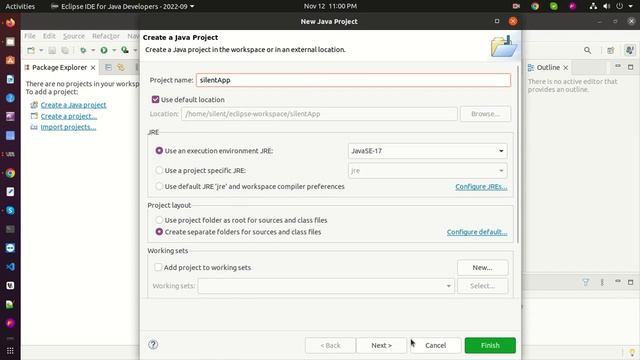Open Skype from the dock
Screen dimensions: 640x360
click(10, 211)
